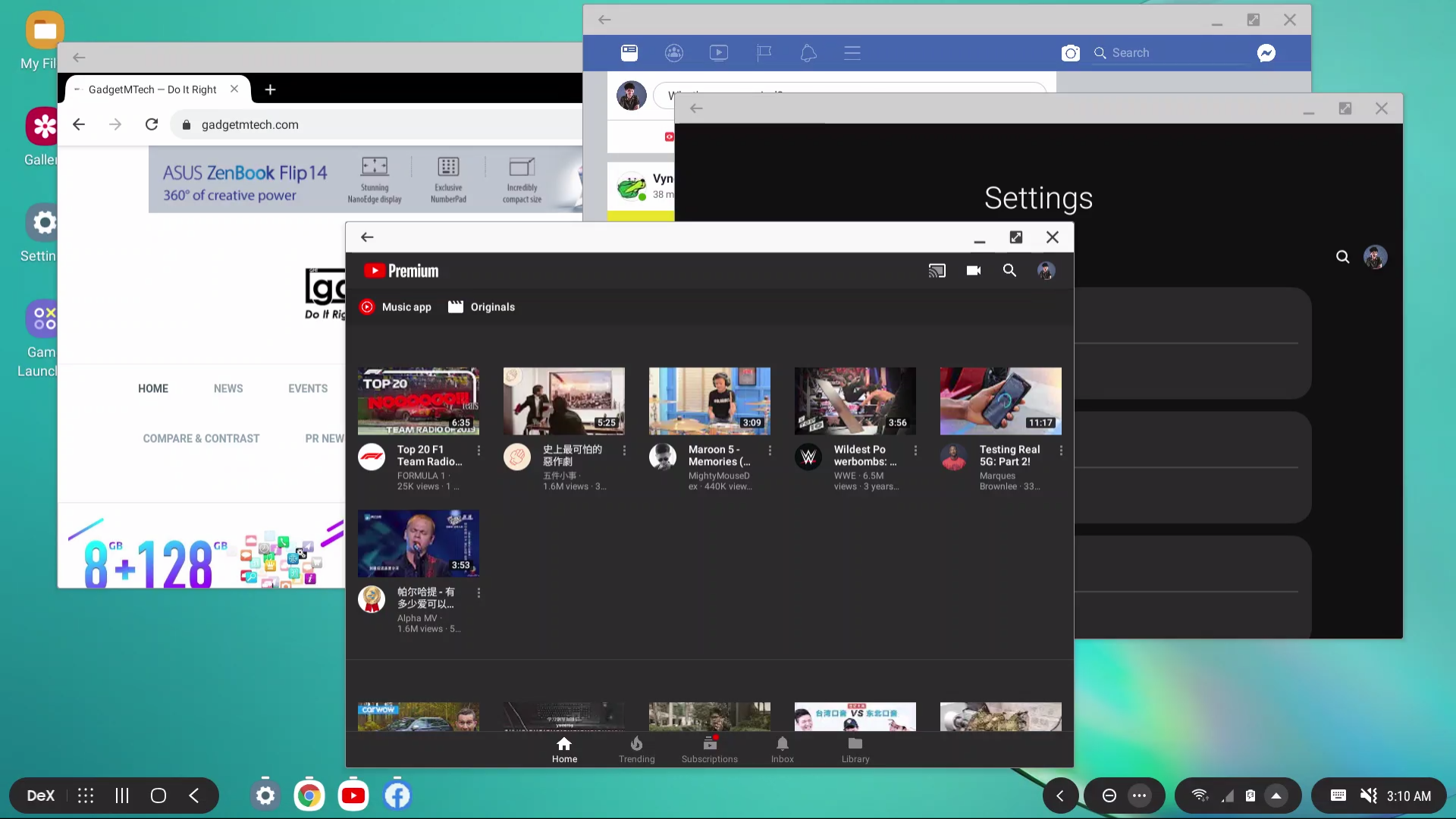The height and width of the screenshot is (819, 1456).
Task: Open YouTube video upload camera icon
Action: tap(974, 271)
